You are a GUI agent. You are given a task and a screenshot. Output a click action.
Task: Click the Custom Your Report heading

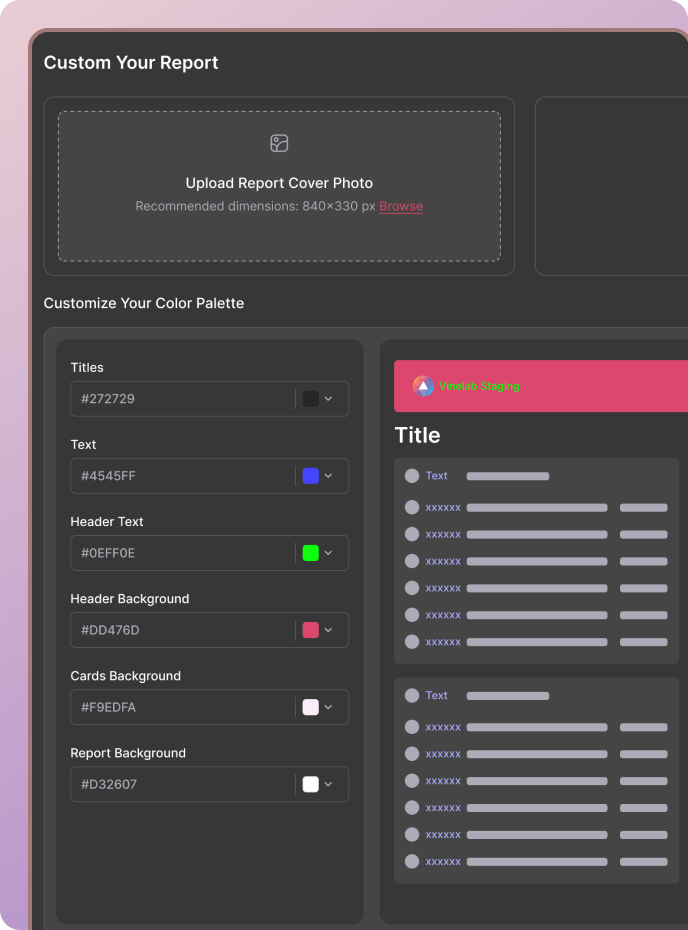click(x=131, y=63)
